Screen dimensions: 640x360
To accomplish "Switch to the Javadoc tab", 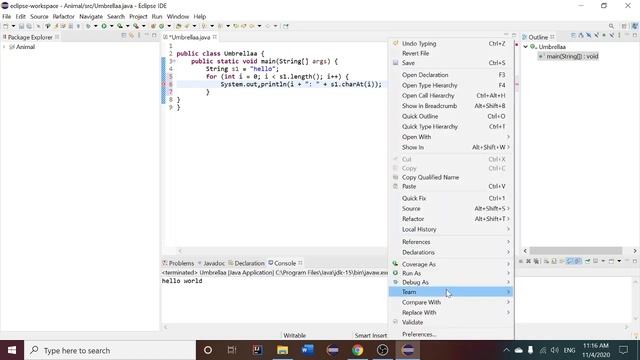I will 211,263.
